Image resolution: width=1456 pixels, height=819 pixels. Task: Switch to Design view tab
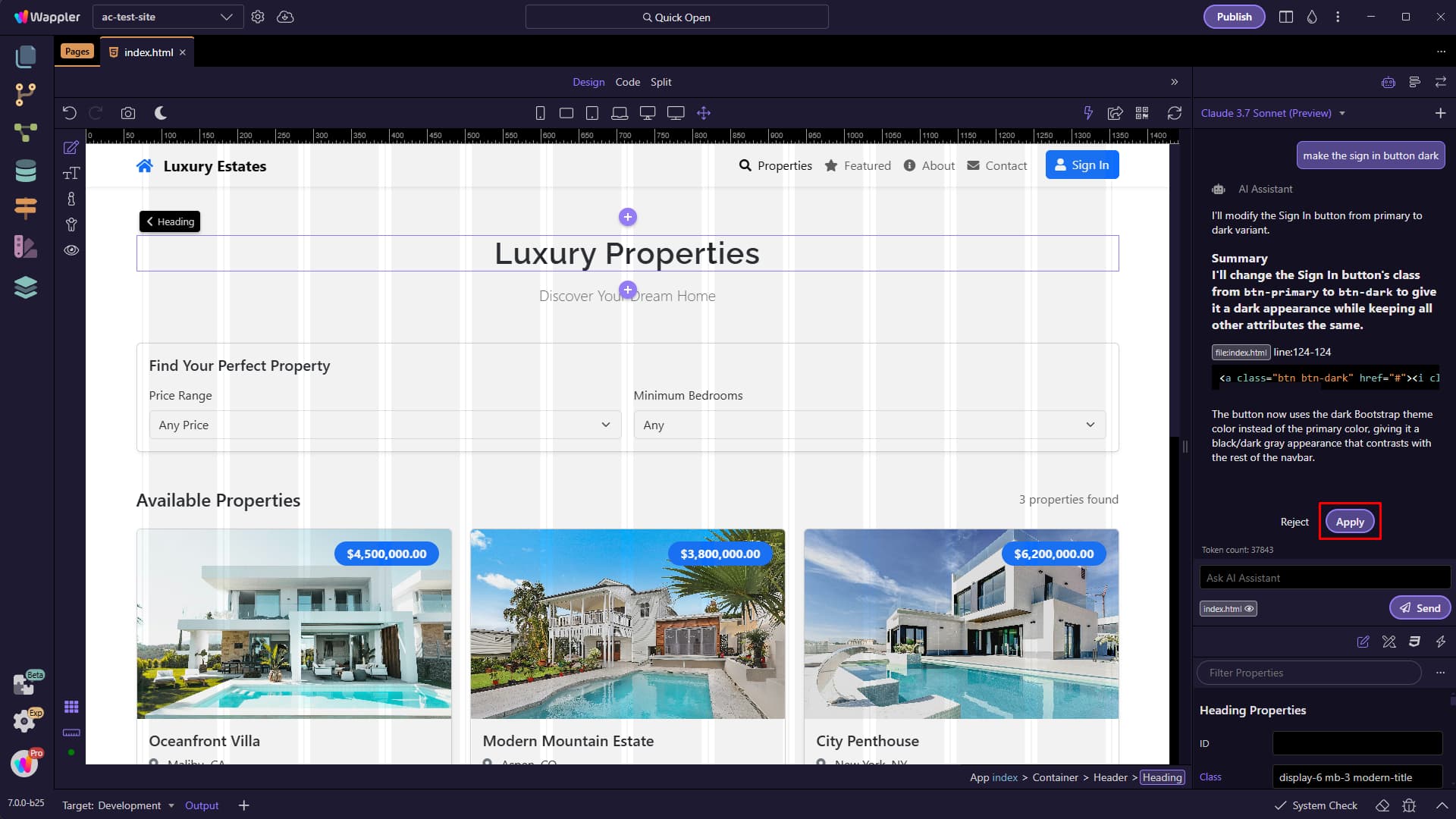[588, 82]
